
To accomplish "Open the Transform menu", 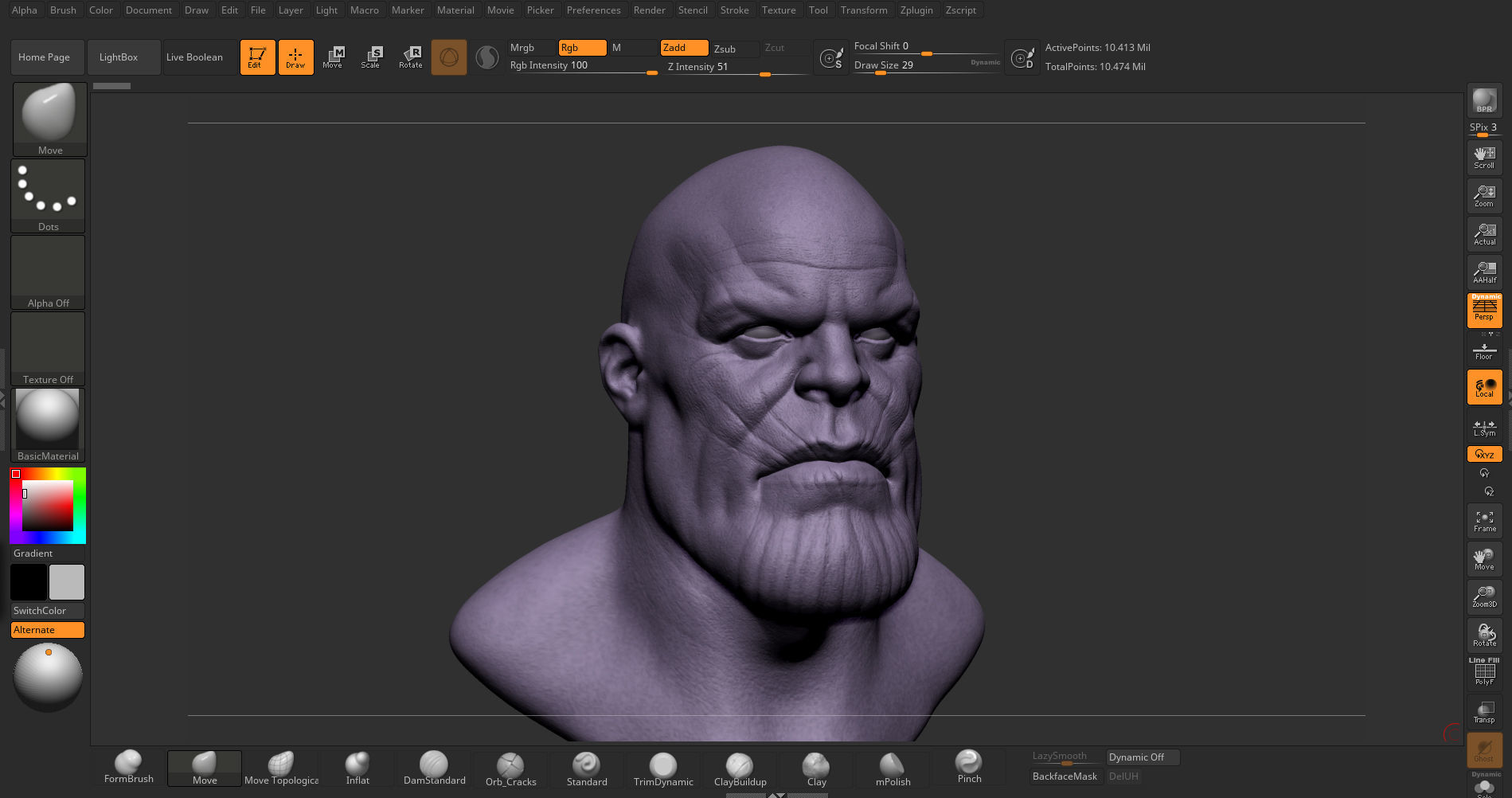I will (864, 10).
